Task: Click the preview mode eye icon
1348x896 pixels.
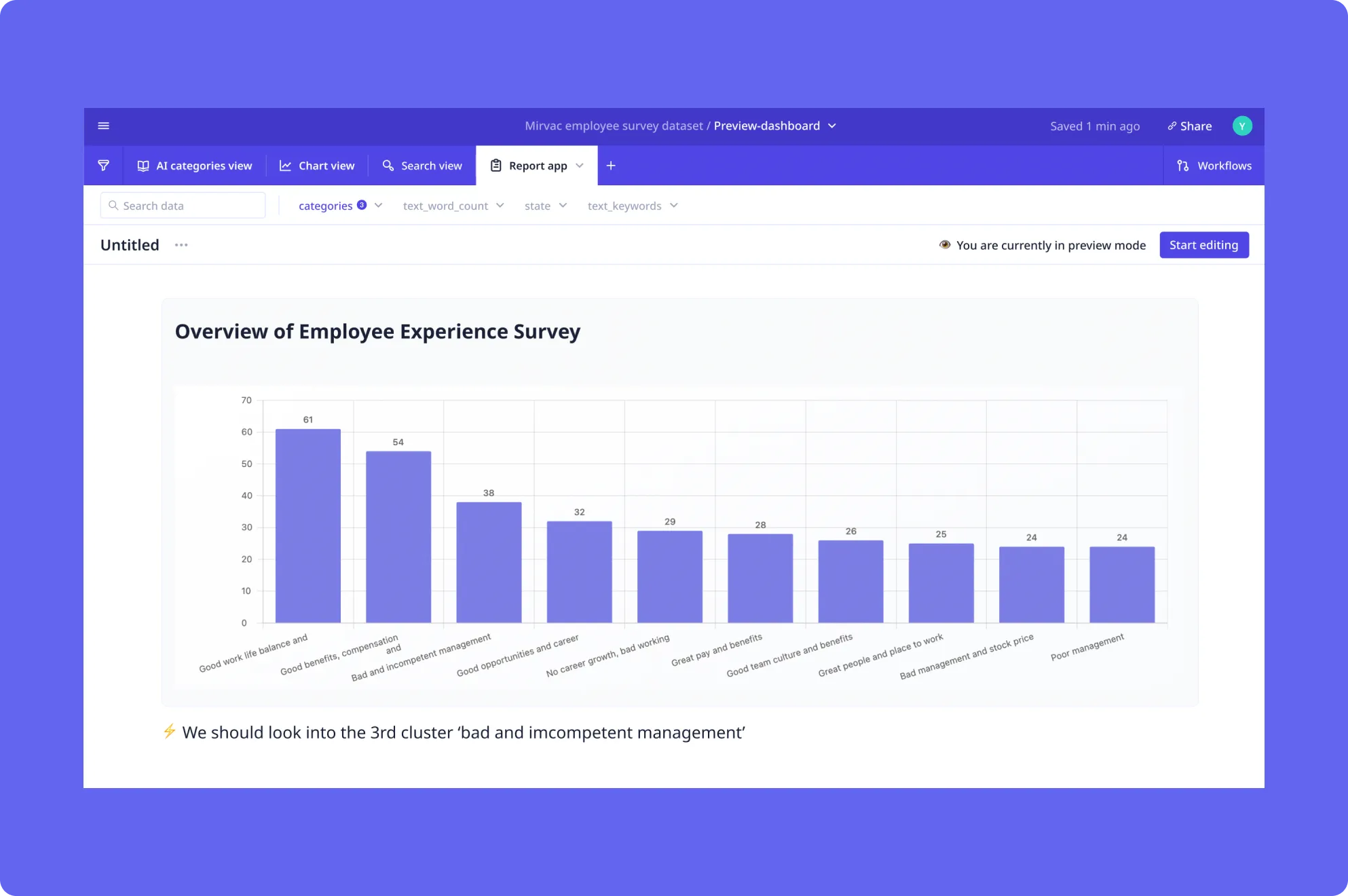Action: [x=945, y=245]
